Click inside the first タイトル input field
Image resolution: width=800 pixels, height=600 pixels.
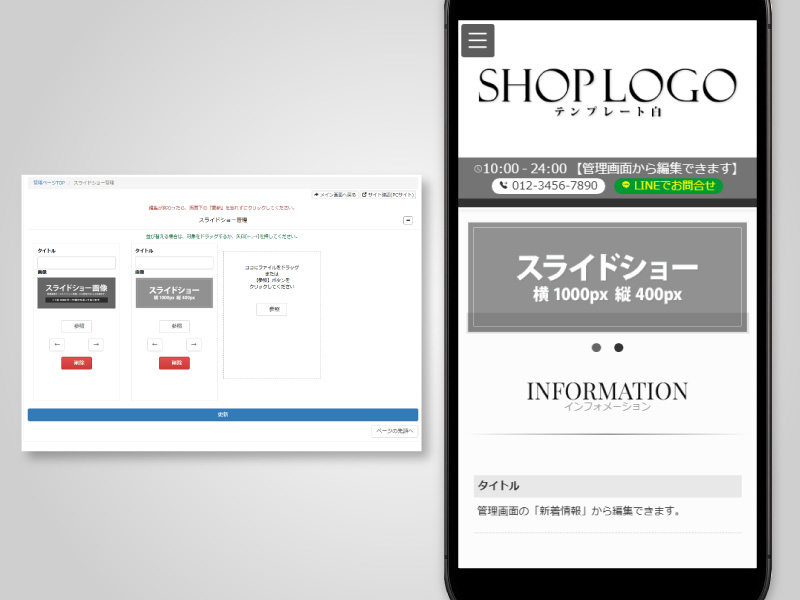[x=75, y=262]
